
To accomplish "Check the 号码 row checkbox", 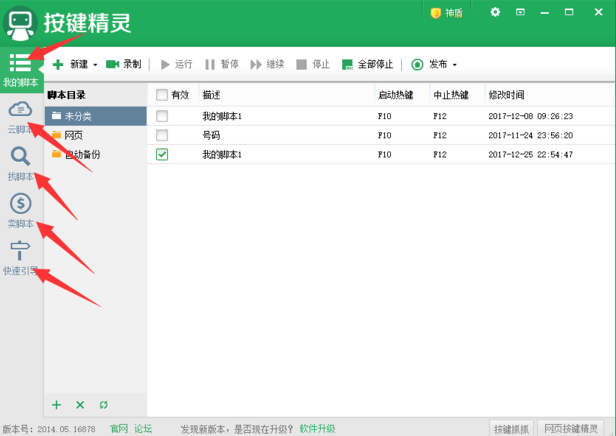I will tap(162, 135).
